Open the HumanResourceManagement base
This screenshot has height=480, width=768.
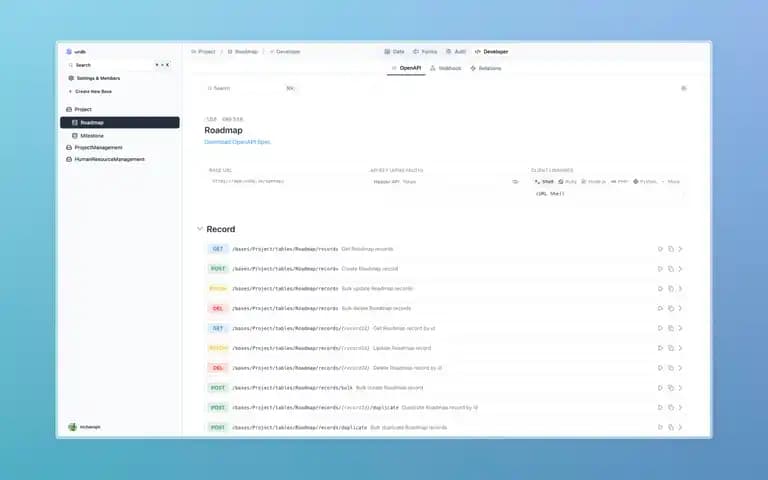tap(105, 159)
